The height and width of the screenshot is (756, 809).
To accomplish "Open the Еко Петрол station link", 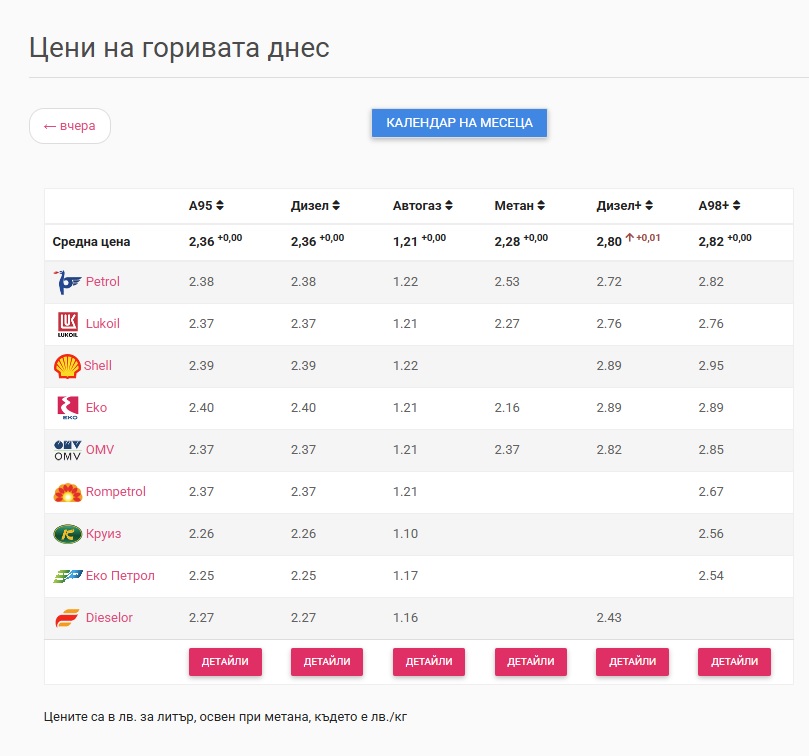I will pos(120,575).
